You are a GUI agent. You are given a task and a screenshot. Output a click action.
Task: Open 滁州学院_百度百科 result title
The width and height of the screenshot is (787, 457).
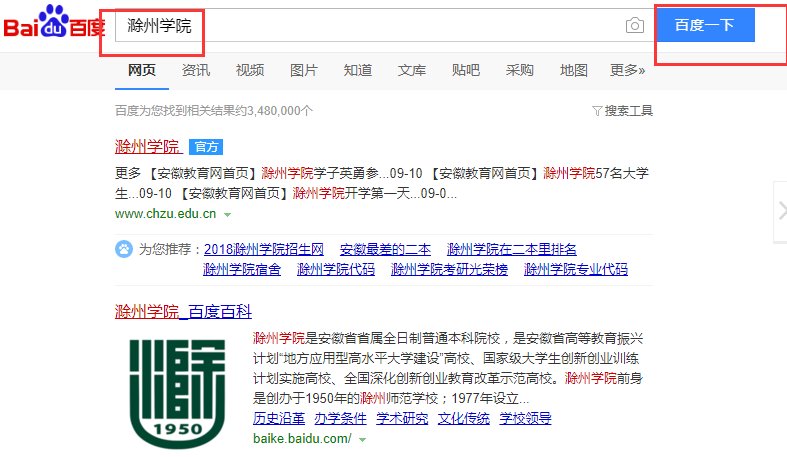[183, 312]
